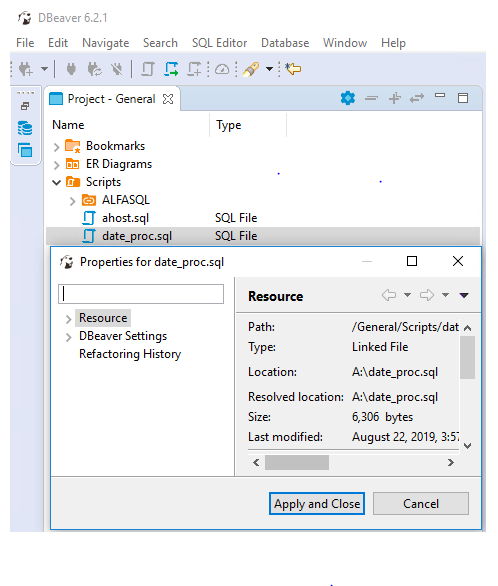Image resolution: width=498 pixels, height=586 pixels.
Task: Click the New Connection plug icon
Action: [x=26, y=69]
